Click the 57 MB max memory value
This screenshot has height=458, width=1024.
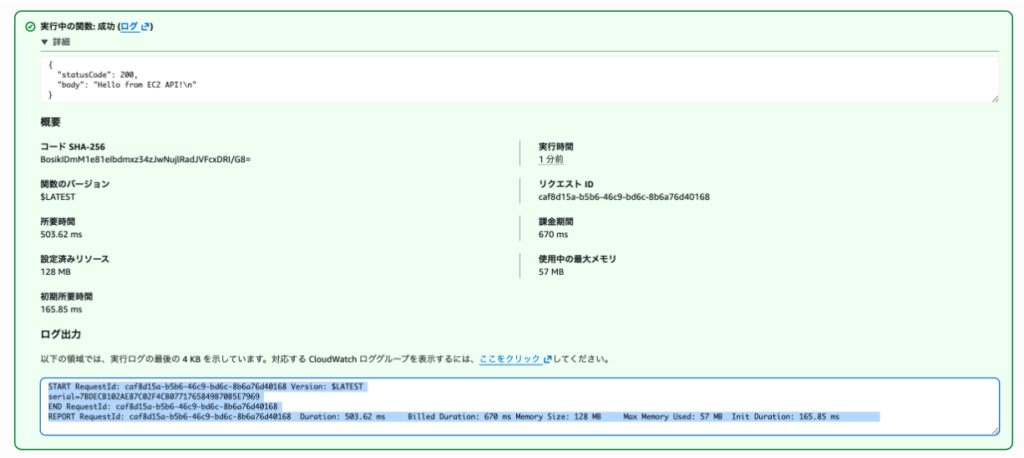[x=551, y=271]
